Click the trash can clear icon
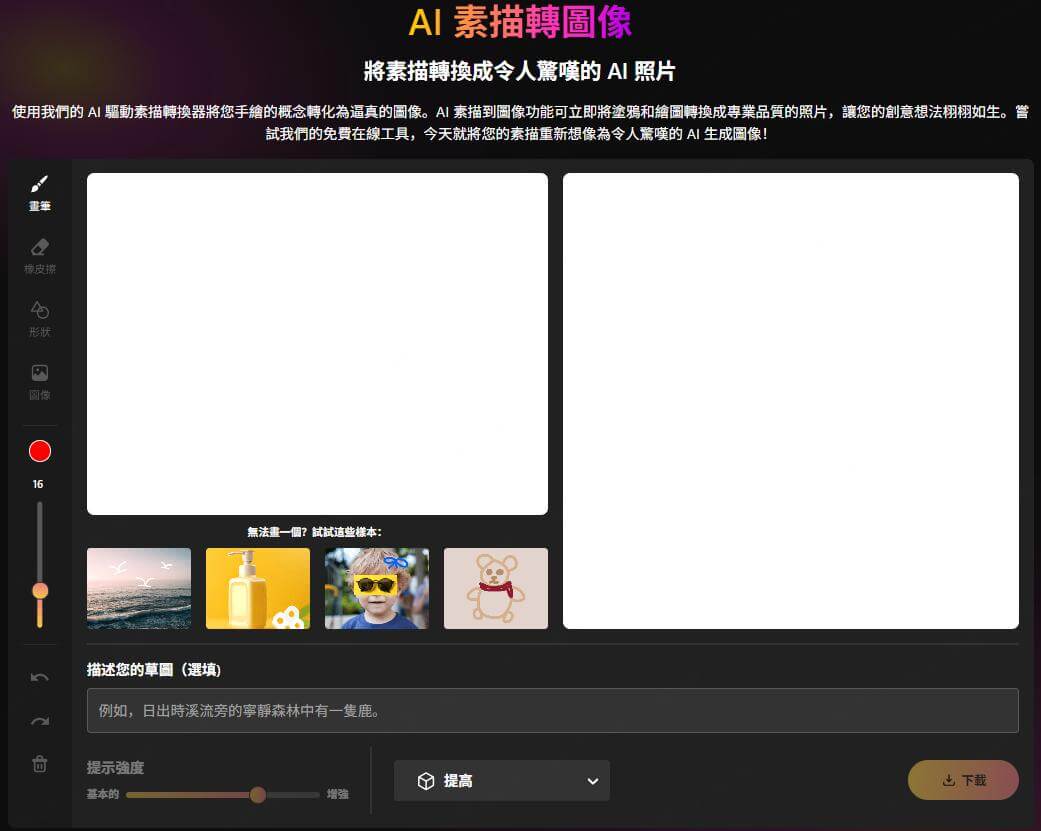The height and width of the screenshot is (831, 1041). tap(40, 764)
